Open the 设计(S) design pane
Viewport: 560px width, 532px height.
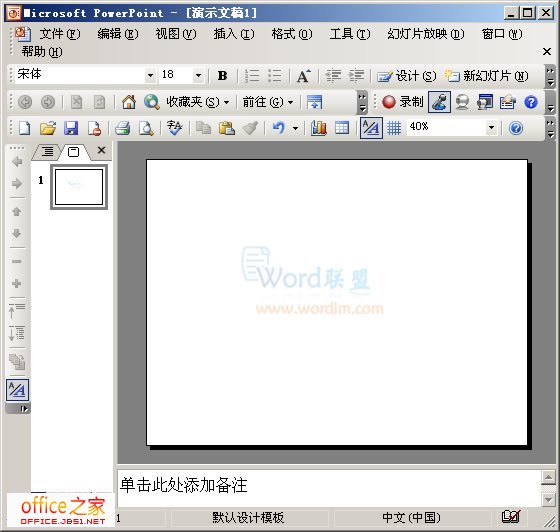(407, 76)
